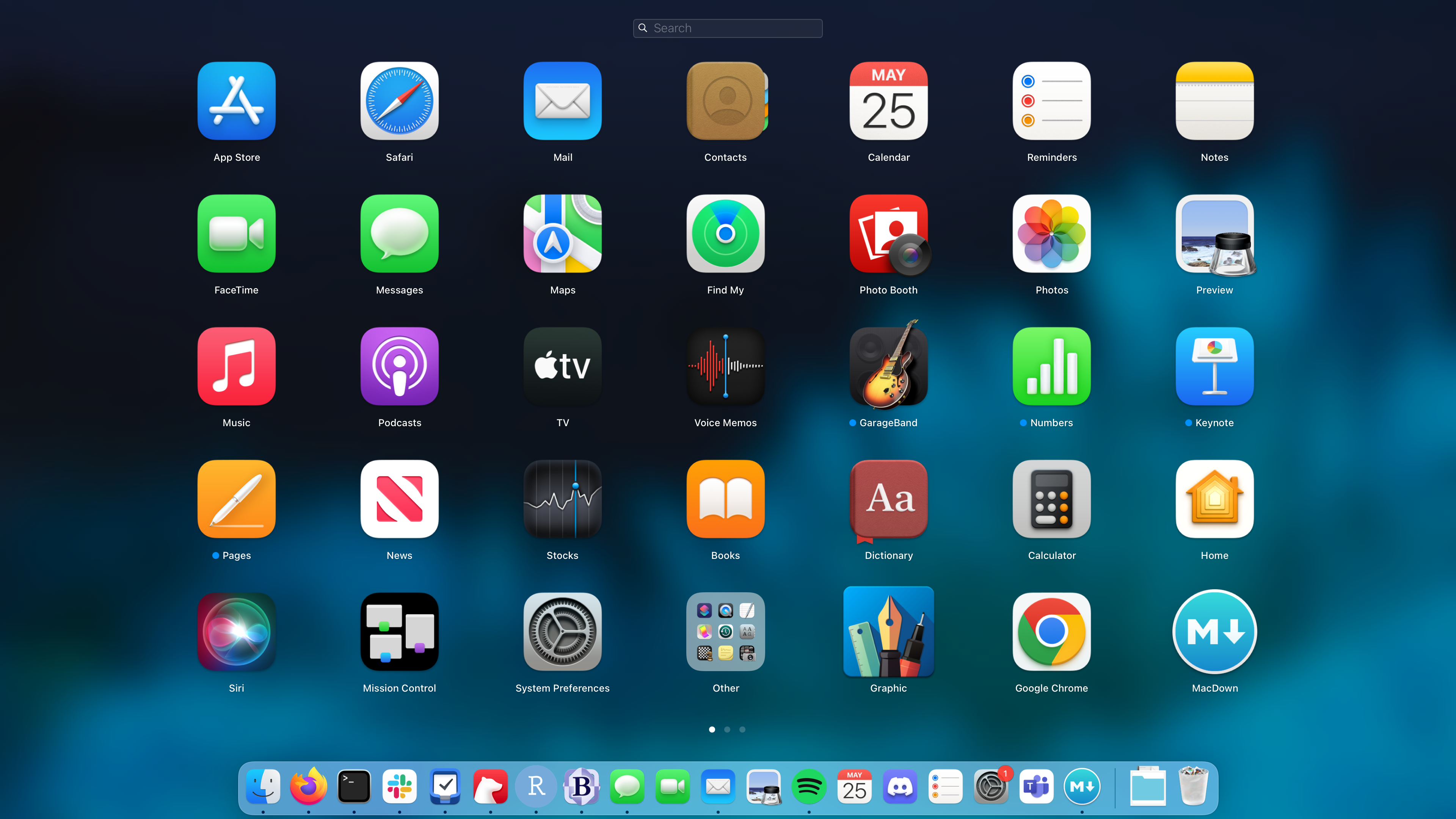
Task: Open Finder in the Dock
Action: 263,786
